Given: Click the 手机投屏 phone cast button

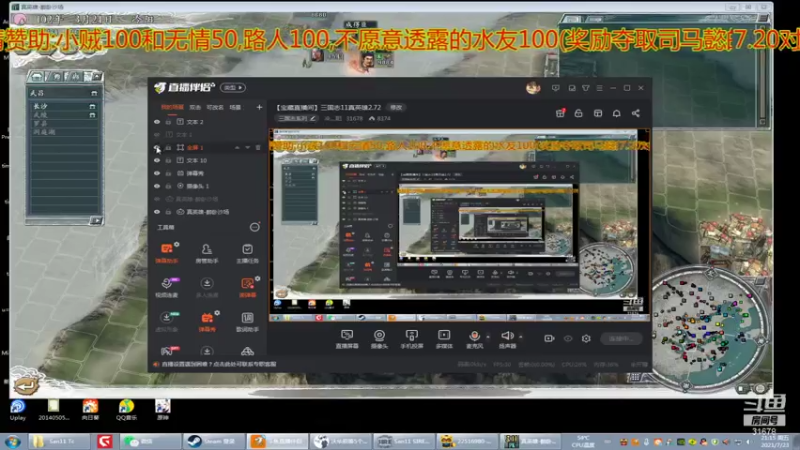Looking at the screenshot, I should tap(412, 339).
